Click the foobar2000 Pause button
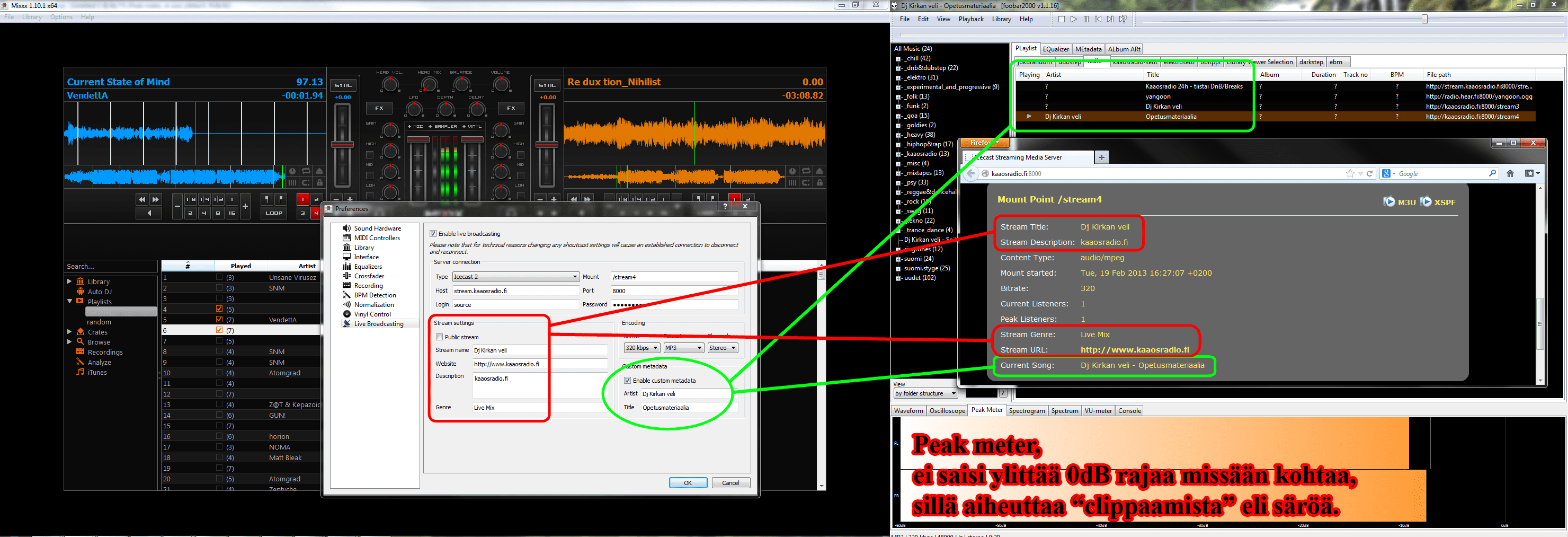 pyautogui.click(x=1086, y=20)
